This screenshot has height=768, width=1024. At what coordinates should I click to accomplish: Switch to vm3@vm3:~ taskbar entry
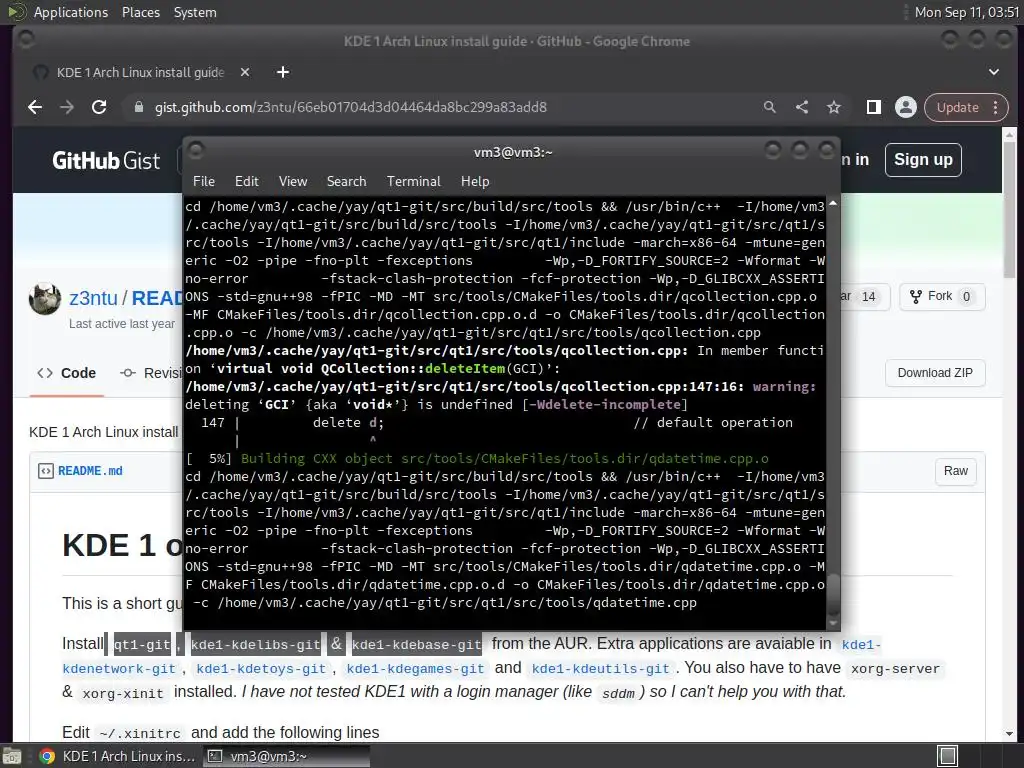[x=286, y=756]
